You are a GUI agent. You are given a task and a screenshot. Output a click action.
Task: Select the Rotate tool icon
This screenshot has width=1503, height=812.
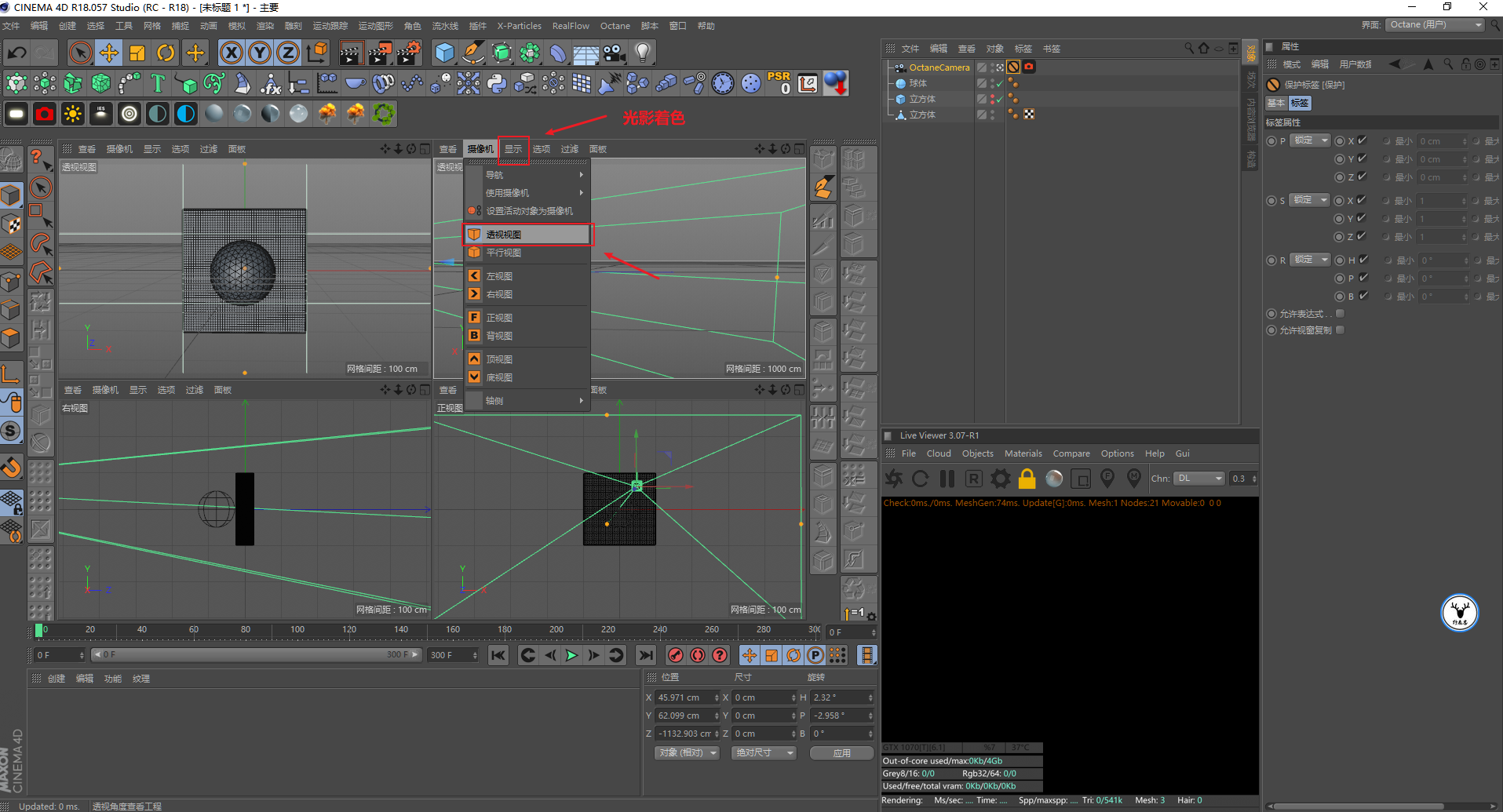tap(166, 53)
